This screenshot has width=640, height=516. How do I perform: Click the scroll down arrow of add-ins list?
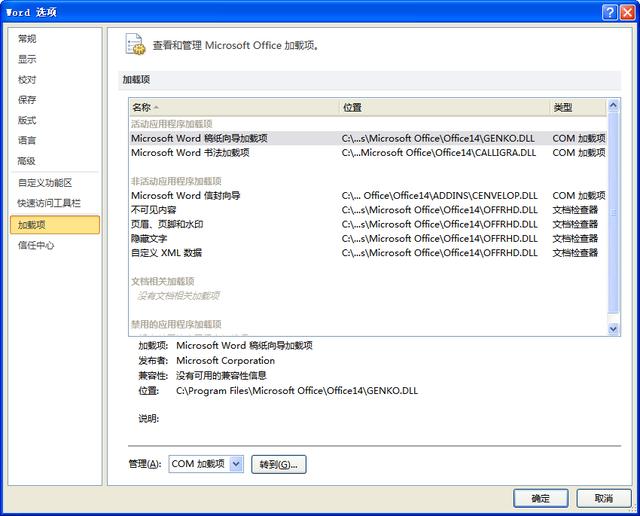point(613,329)
